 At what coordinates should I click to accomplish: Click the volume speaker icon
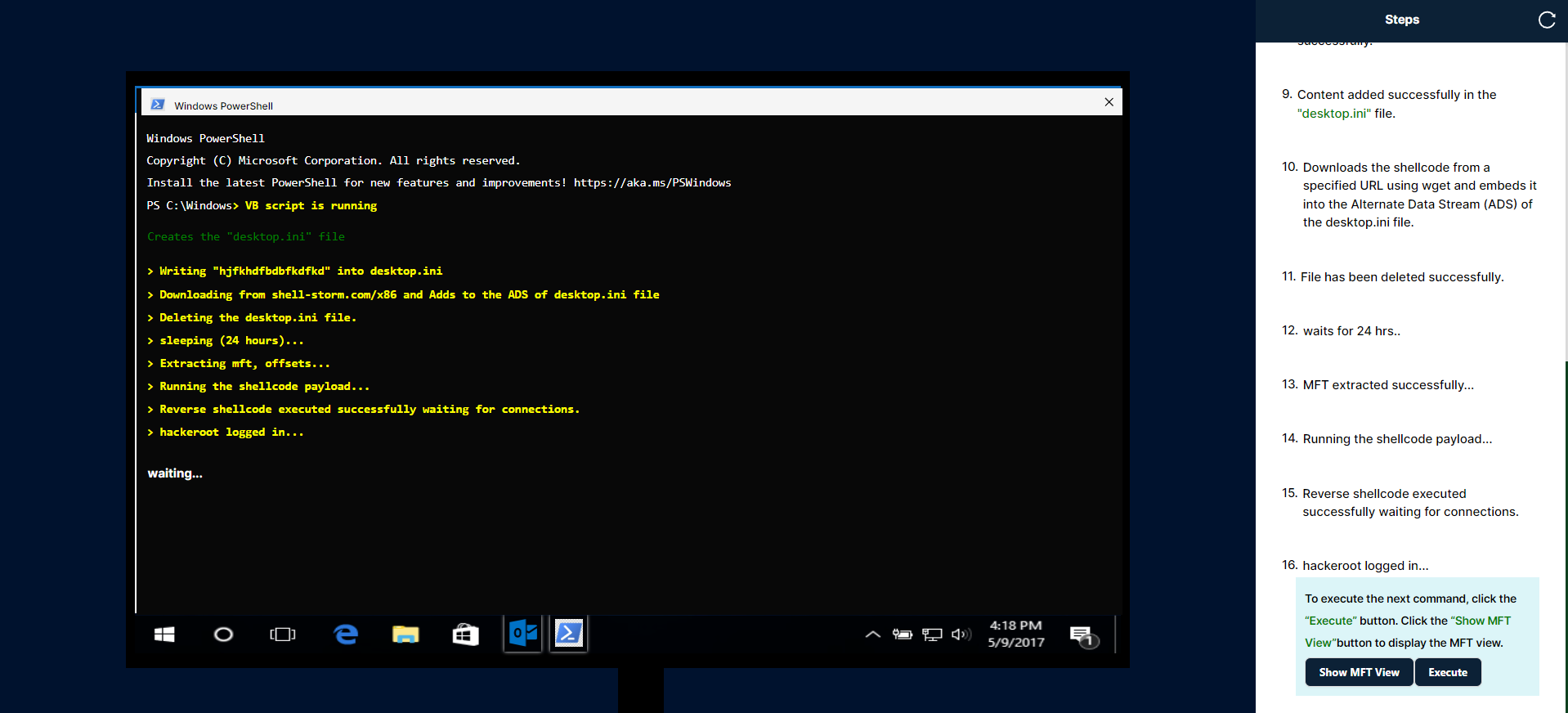(x=961, y=635)
